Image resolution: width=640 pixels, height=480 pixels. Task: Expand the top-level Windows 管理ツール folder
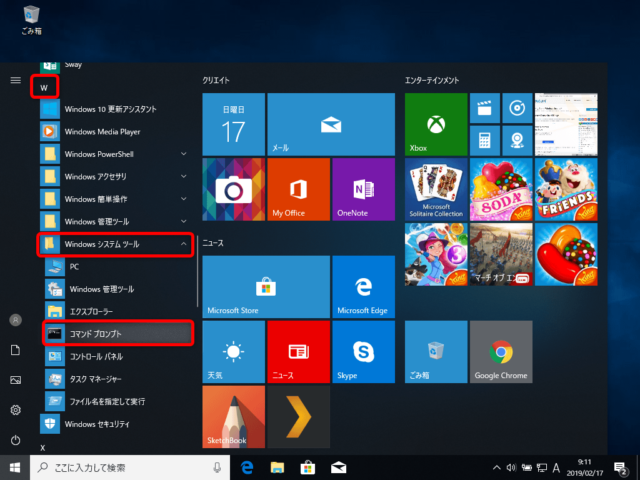[x=116, y=221]
